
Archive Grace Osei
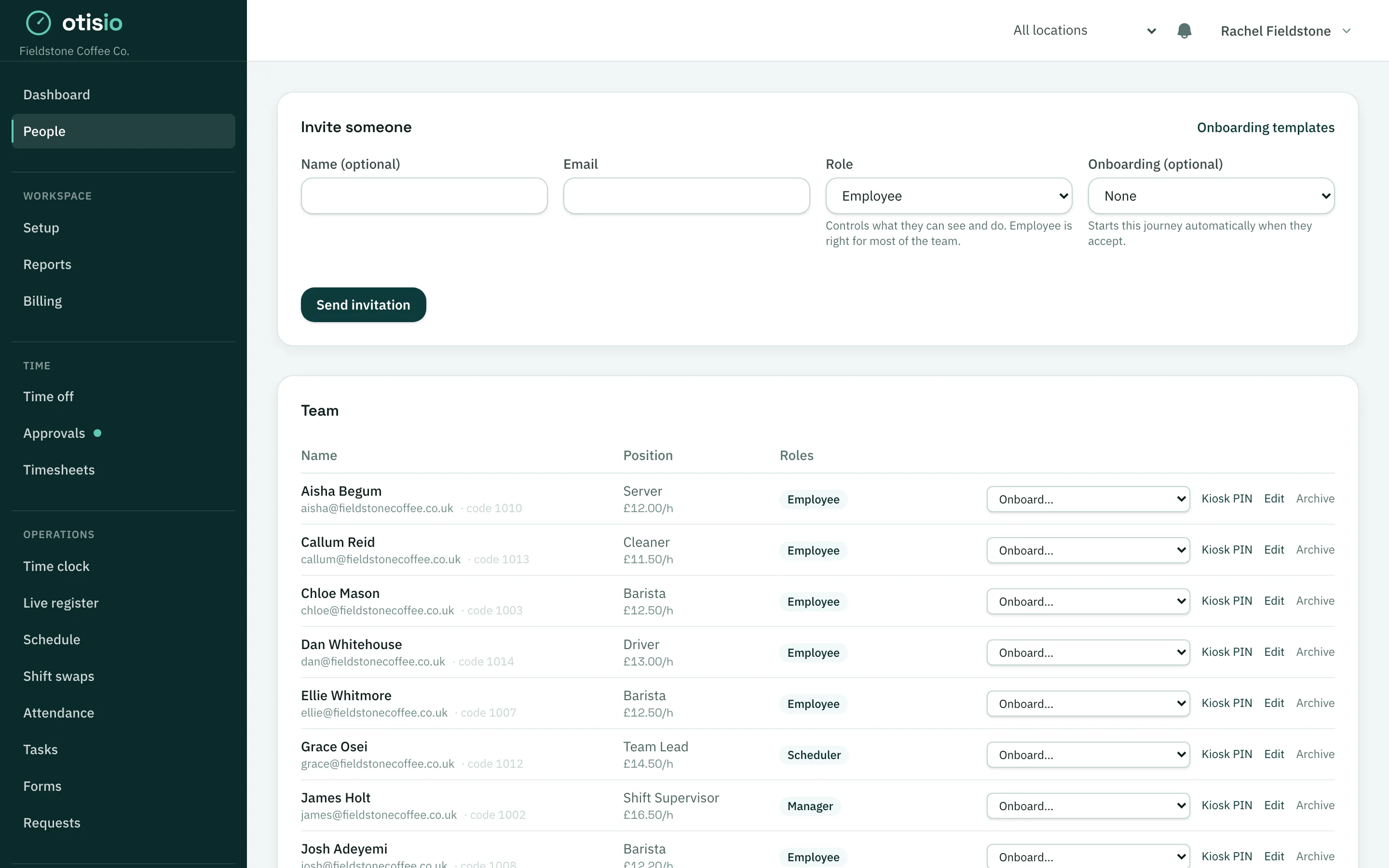[x=1315, y=754]
